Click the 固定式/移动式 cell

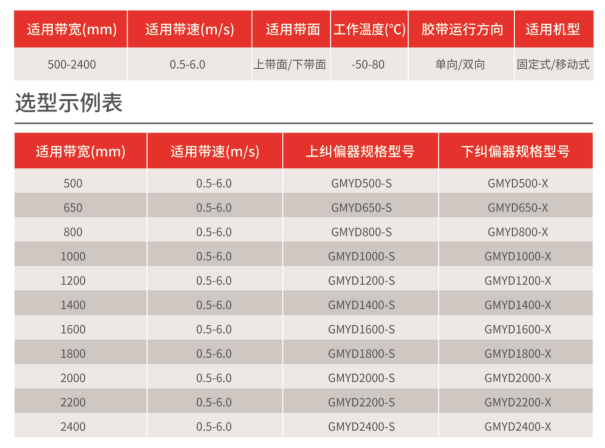pos(553,64)
